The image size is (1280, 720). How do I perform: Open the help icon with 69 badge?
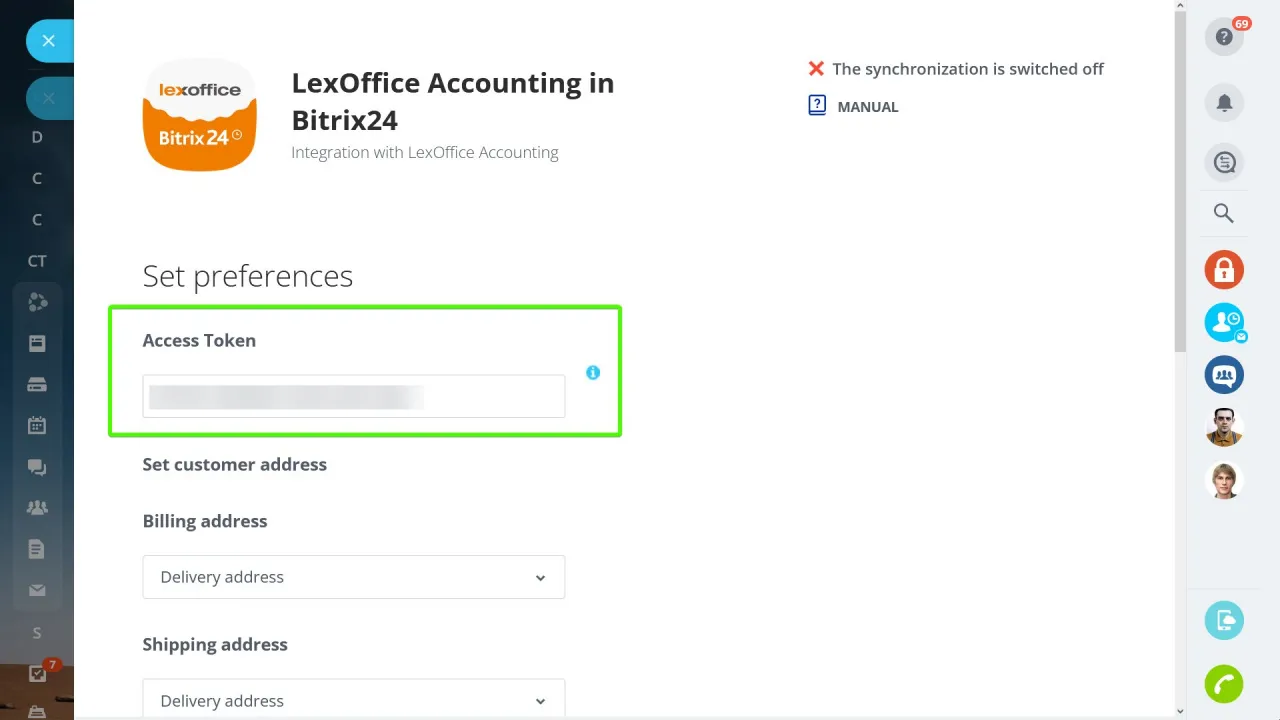coord(1224,36)
